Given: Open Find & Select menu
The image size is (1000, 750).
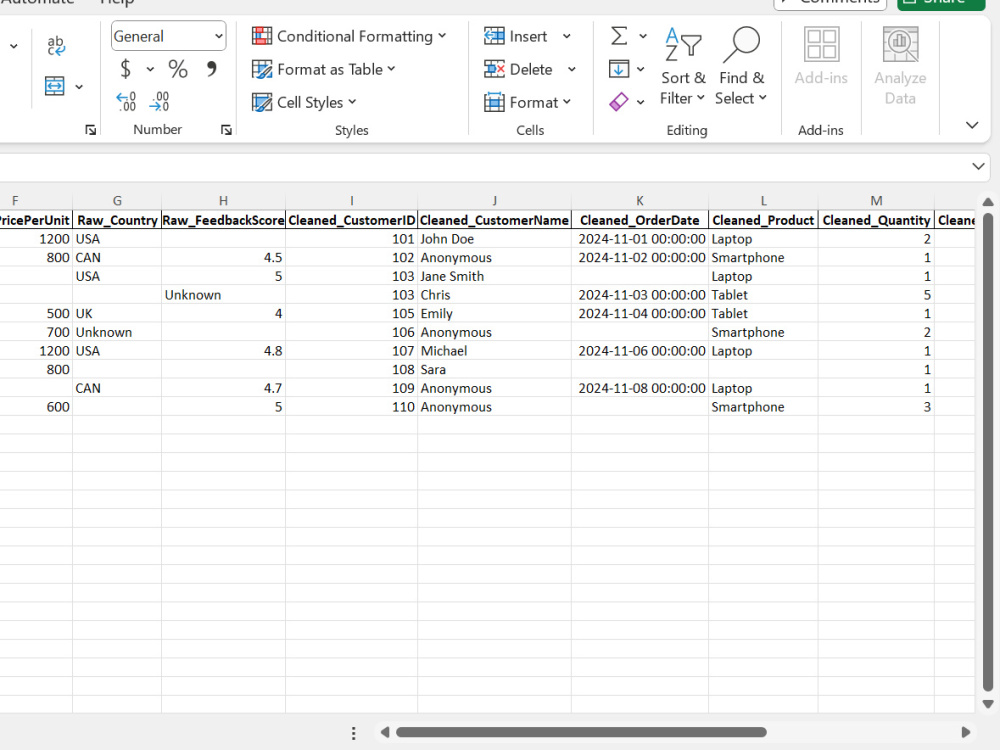Looking at the screenshot, I should click(x=741, y=66).
